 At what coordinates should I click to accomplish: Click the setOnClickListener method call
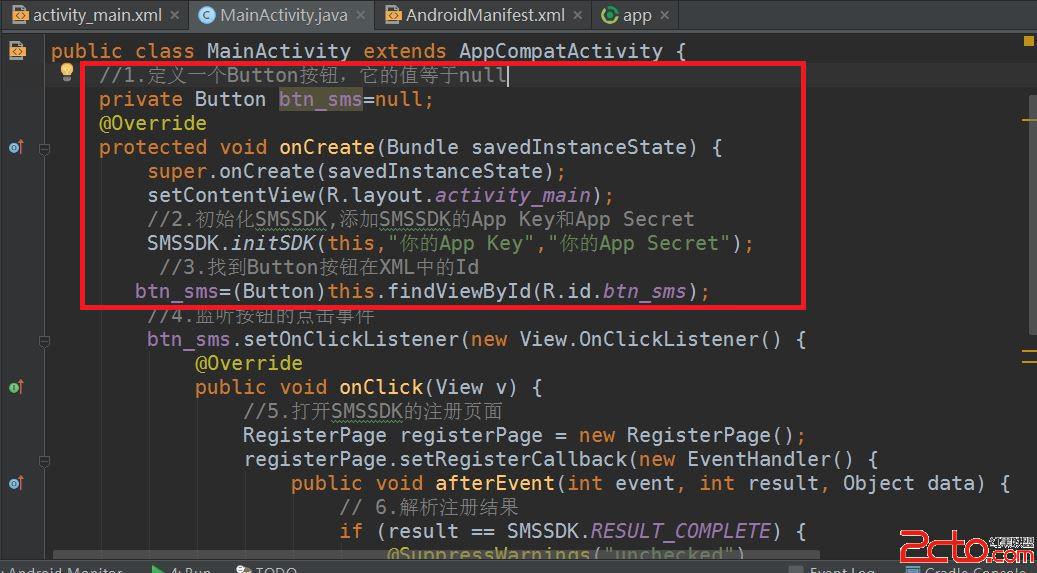(351, 339)
